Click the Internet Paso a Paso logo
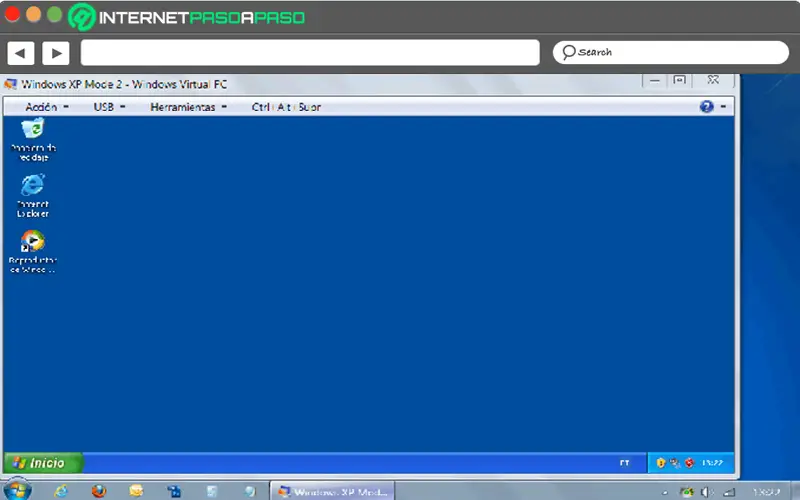Viewport: 800px width, 500px height. 187,17
